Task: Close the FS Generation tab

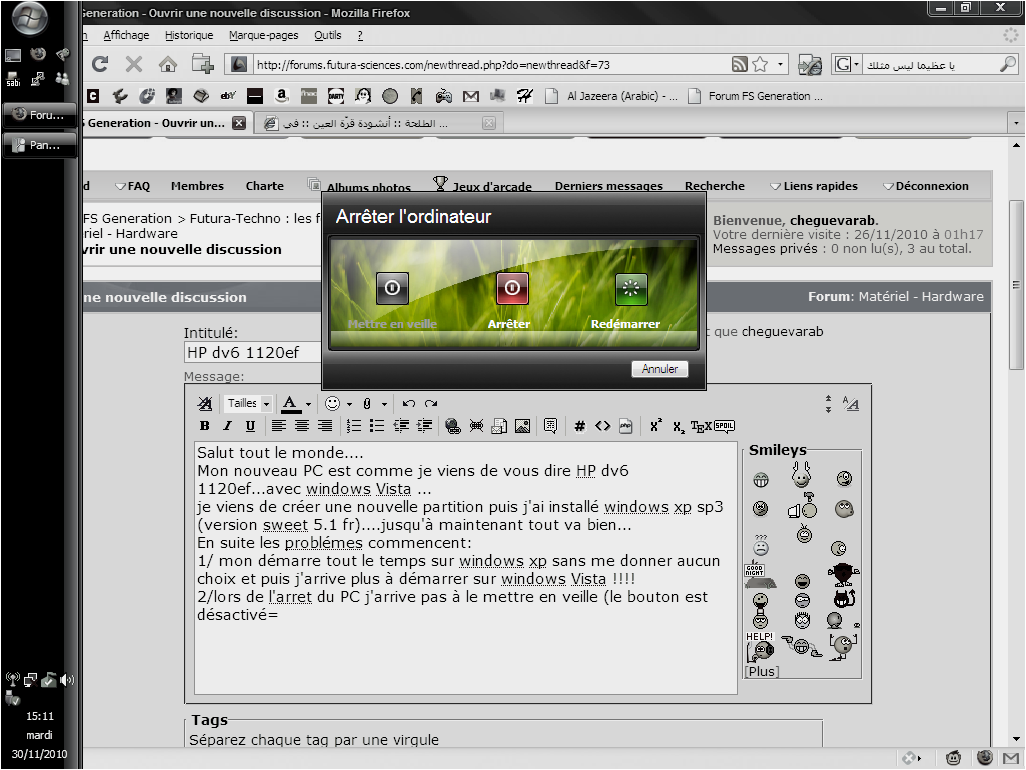Action: tap(239, 123)
